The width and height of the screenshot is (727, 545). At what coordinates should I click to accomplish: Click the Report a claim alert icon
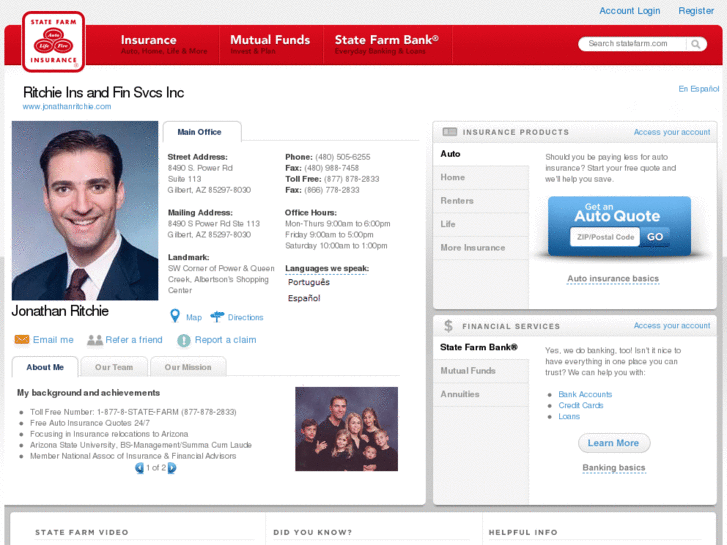184,340
